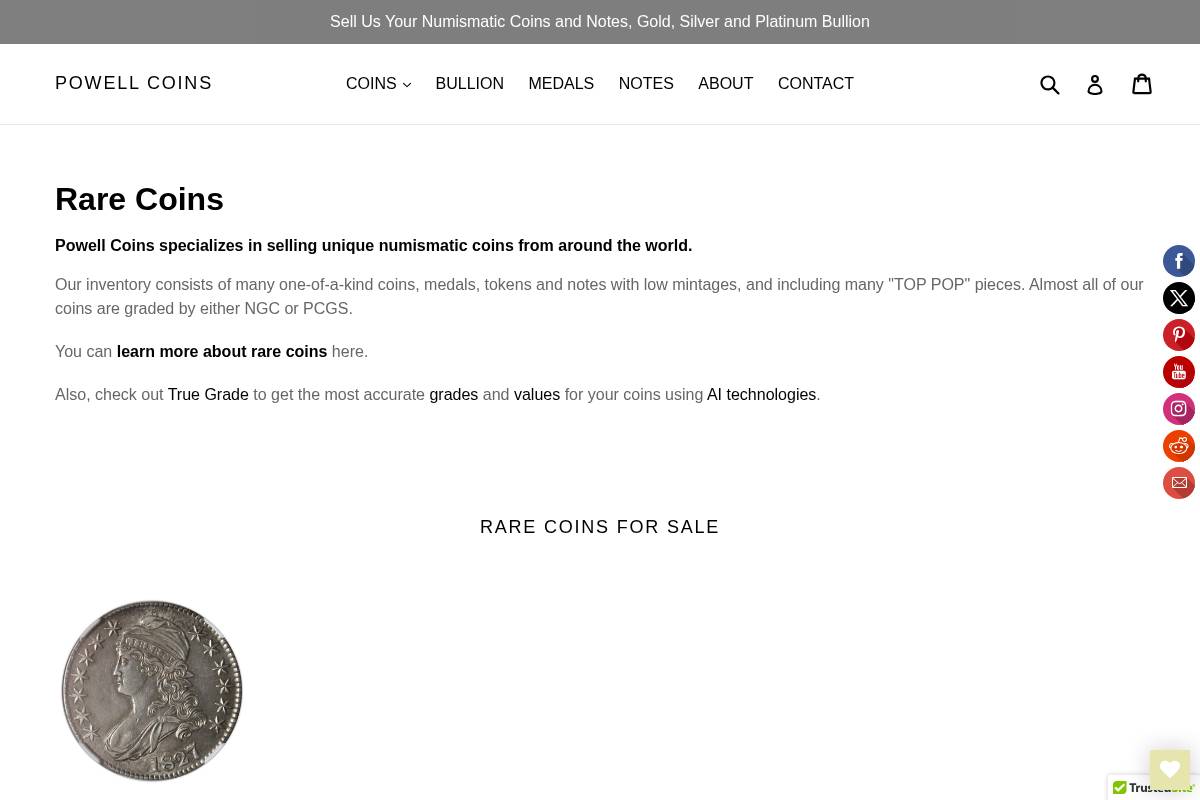Open the NOTES page

[646, 84]
